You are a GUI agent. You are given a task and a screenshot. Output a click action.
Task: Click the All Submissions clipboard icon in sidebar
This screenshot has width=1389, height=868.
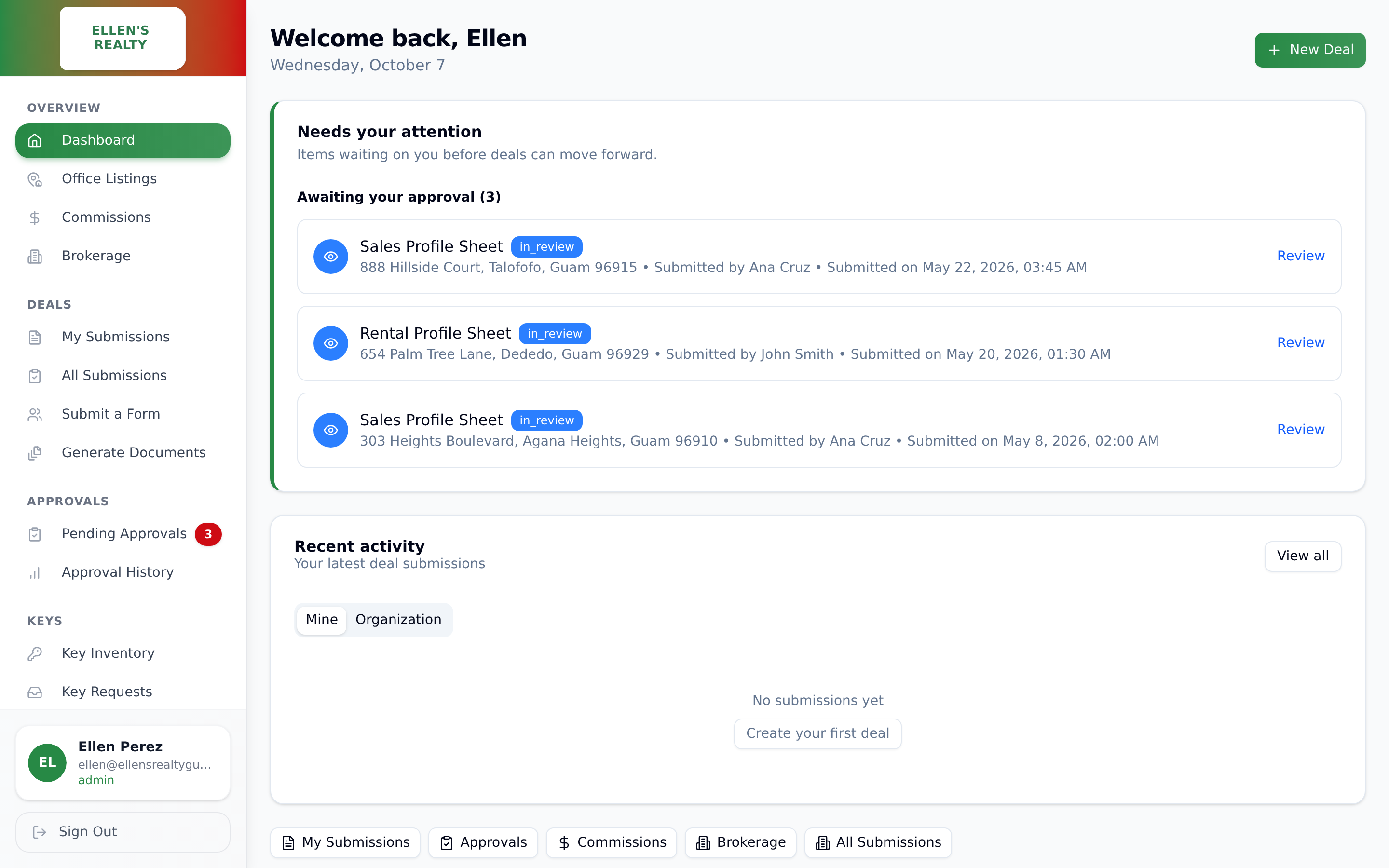pyautogui.click(x=35, y=376)
